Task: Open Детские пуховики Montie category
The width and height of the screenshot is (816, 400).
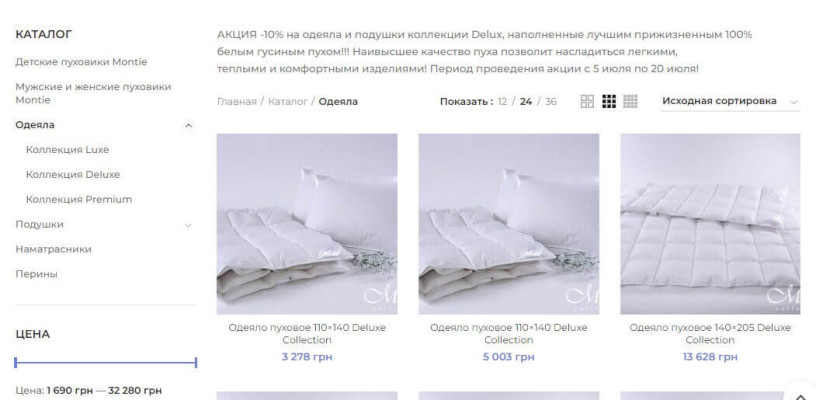Action: point(81,62)
